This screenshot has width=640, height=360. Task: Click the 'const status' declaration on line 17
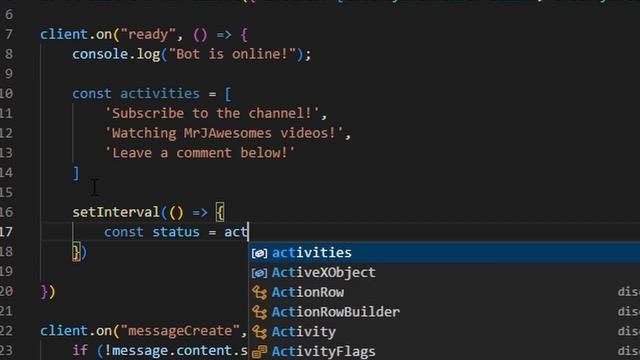point(152,232)
